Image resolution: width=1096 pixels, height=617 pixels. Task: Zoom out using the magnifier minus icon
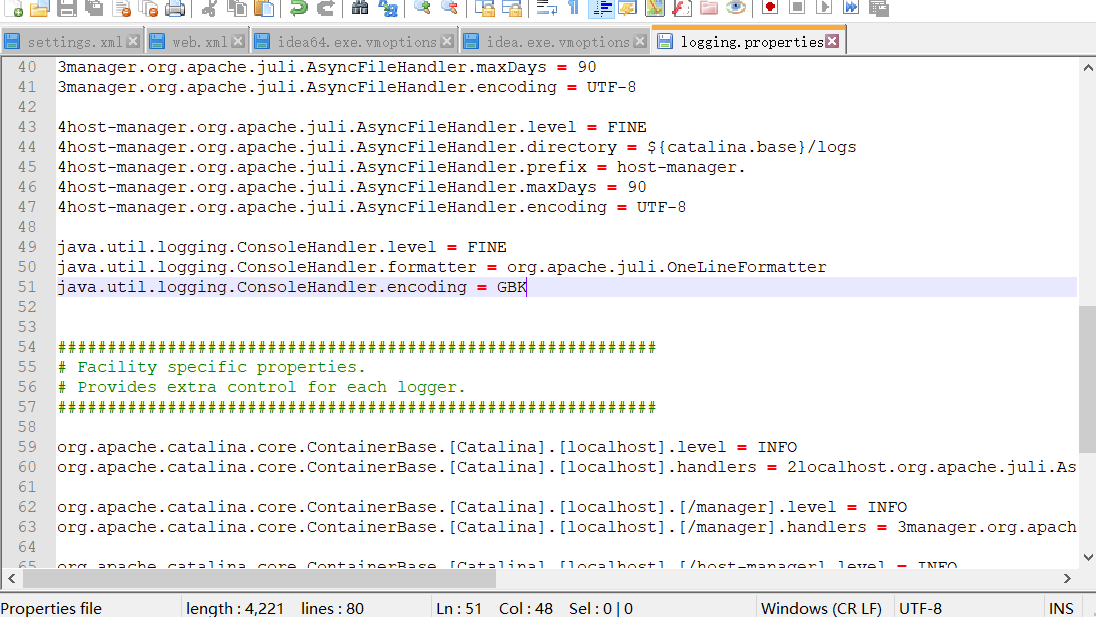pos(449,8)
